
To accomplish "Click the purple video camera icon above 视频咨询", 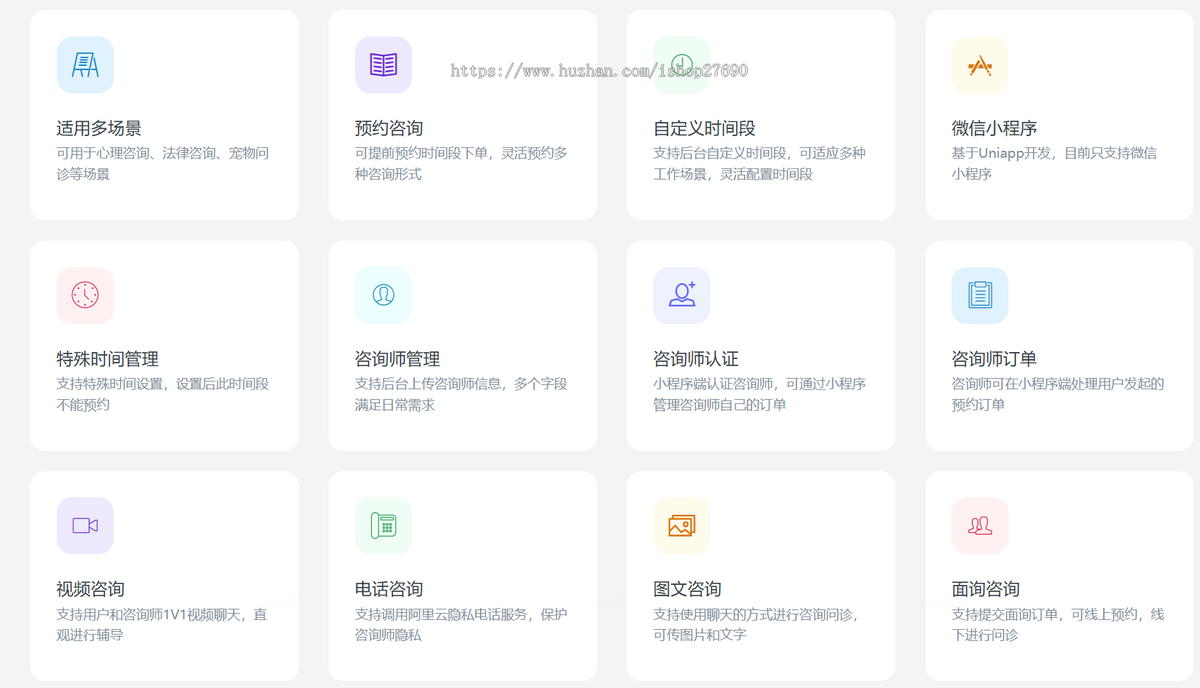I will [85, 525].
